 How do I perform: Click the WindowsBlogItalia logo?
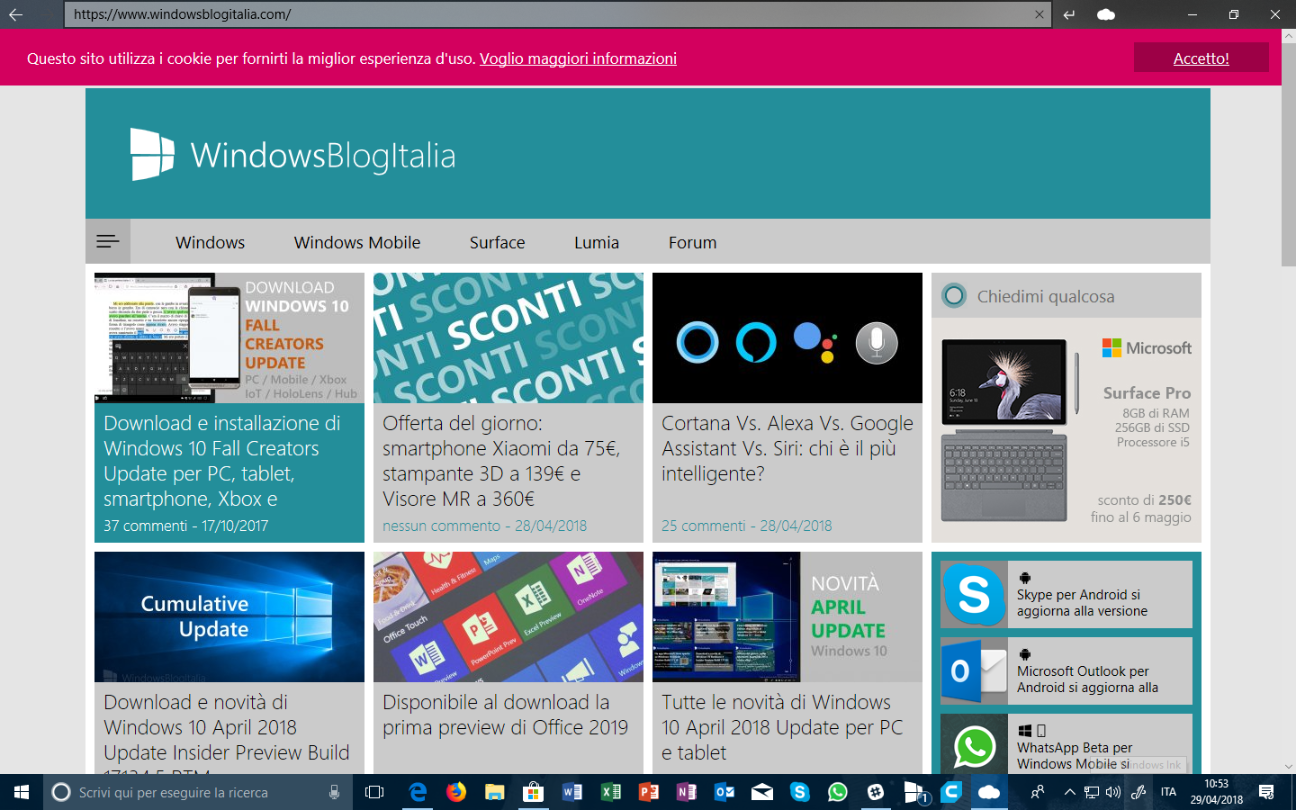click(293, 155)
